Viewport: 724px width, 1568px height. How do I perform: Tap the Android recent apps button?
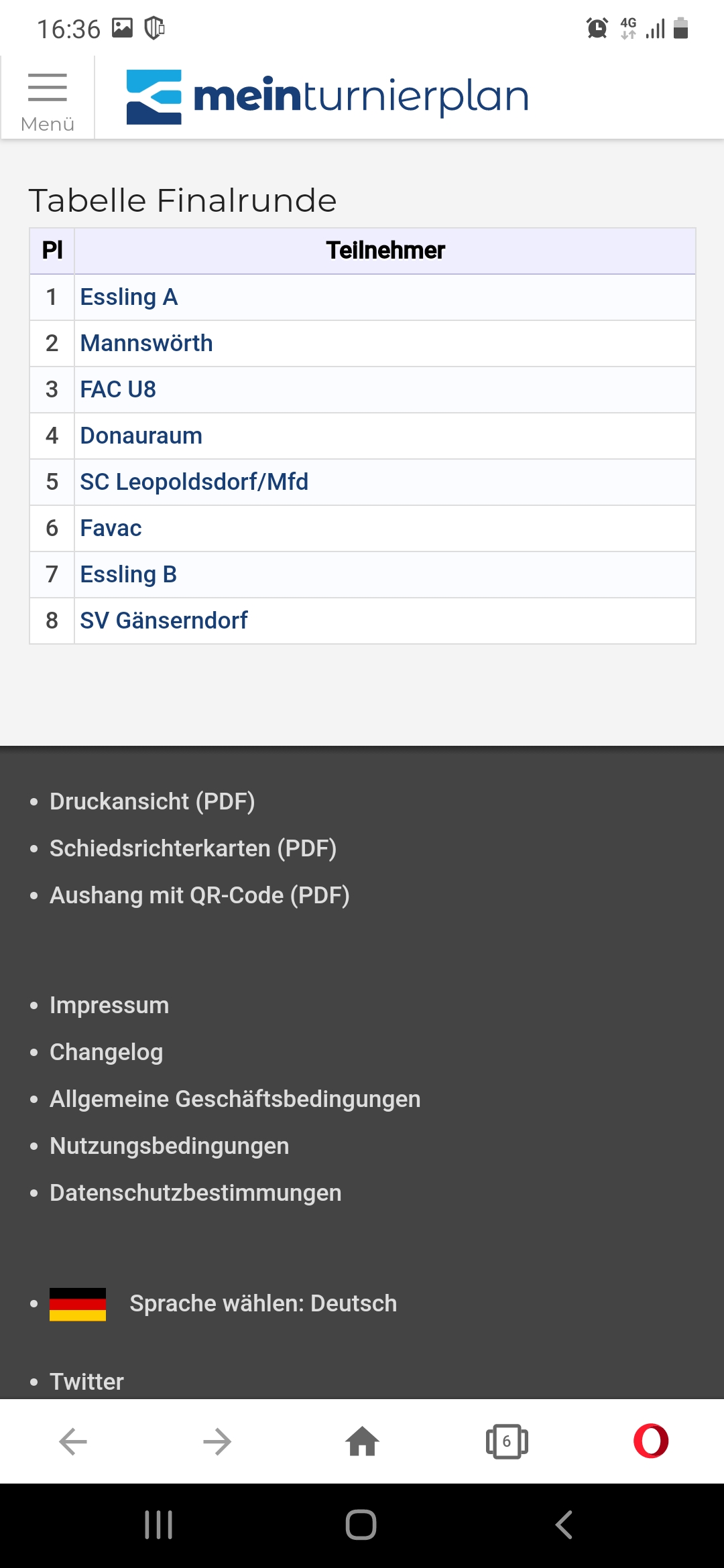[159, 1524]
